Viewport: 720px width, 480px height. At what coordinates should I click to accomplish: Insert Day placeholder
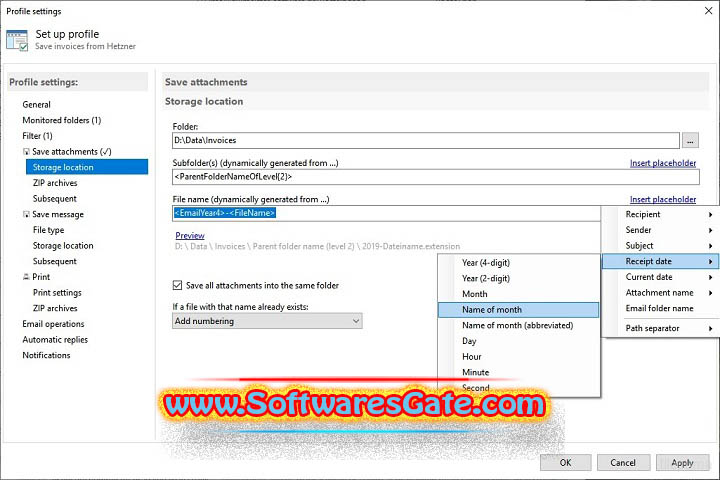pyautogui.click(x=519, y=341)
